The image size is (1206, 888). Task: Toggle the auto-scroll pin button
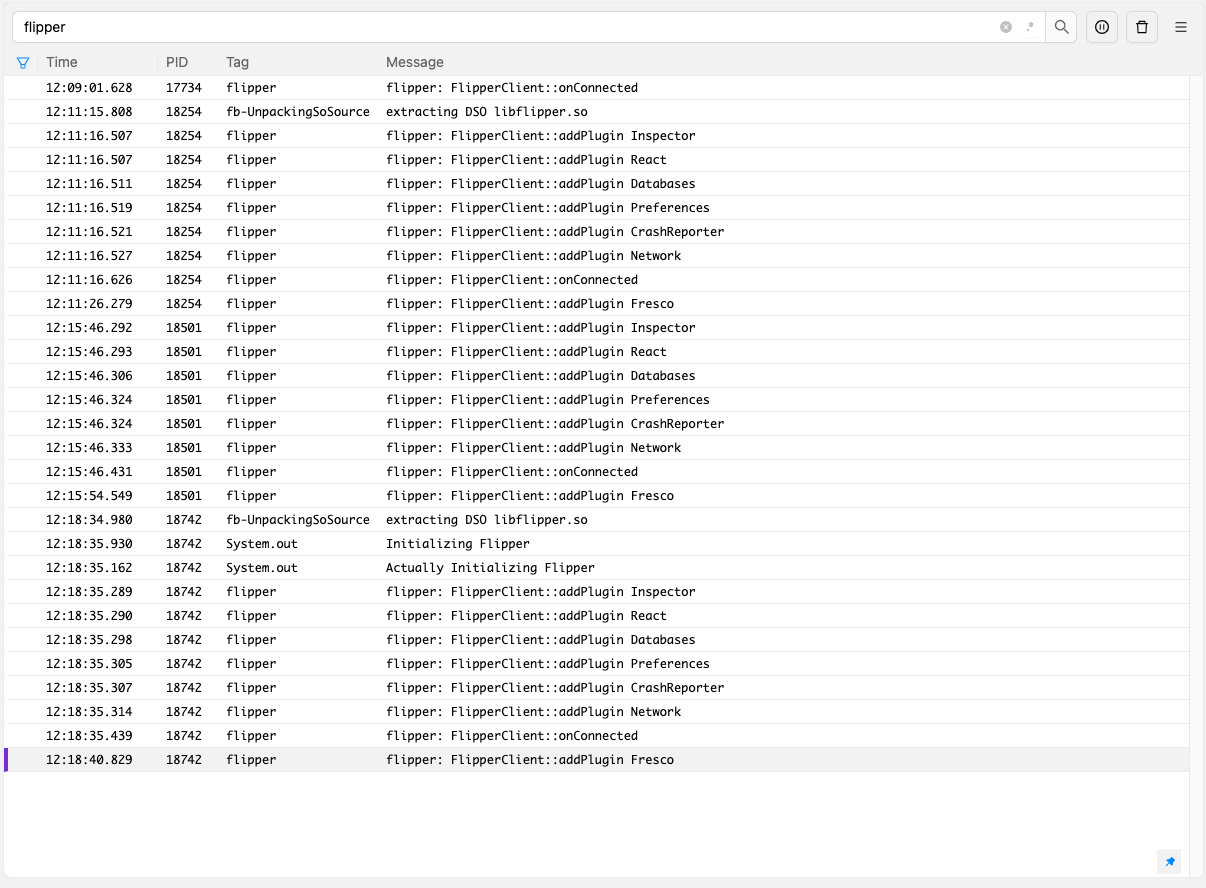point(1168,861)
